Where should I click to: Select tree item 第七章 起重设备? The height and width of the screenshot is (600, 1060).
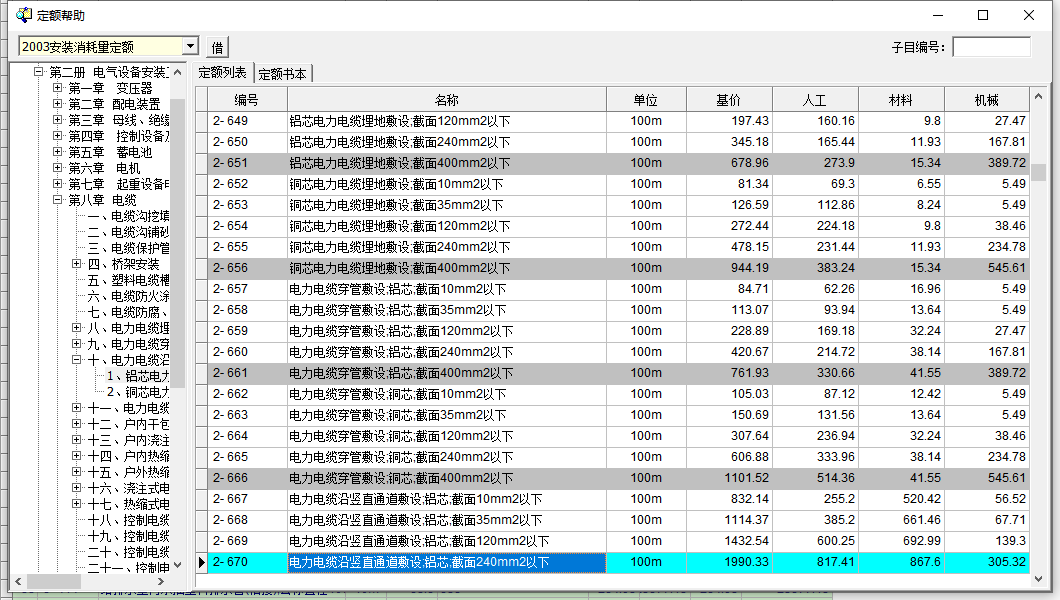[x=119, y=184]
